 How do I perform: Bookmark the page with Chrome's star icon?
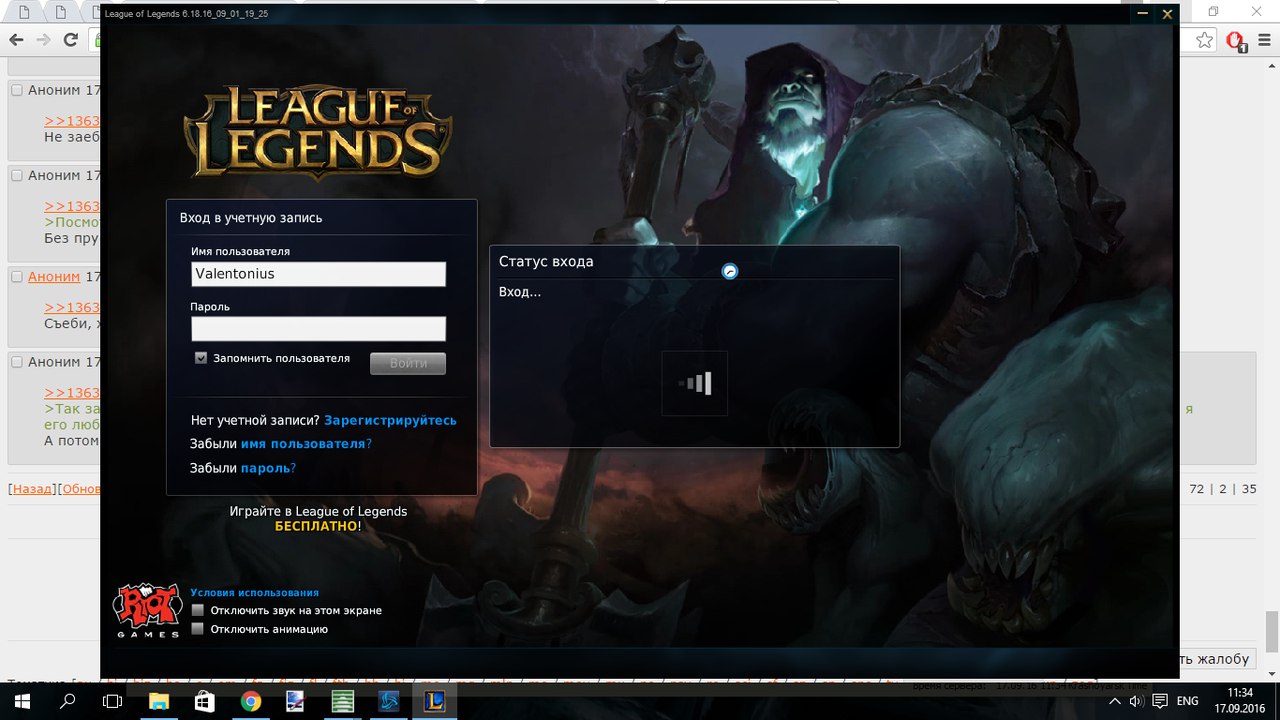(x=1206, y=41)
